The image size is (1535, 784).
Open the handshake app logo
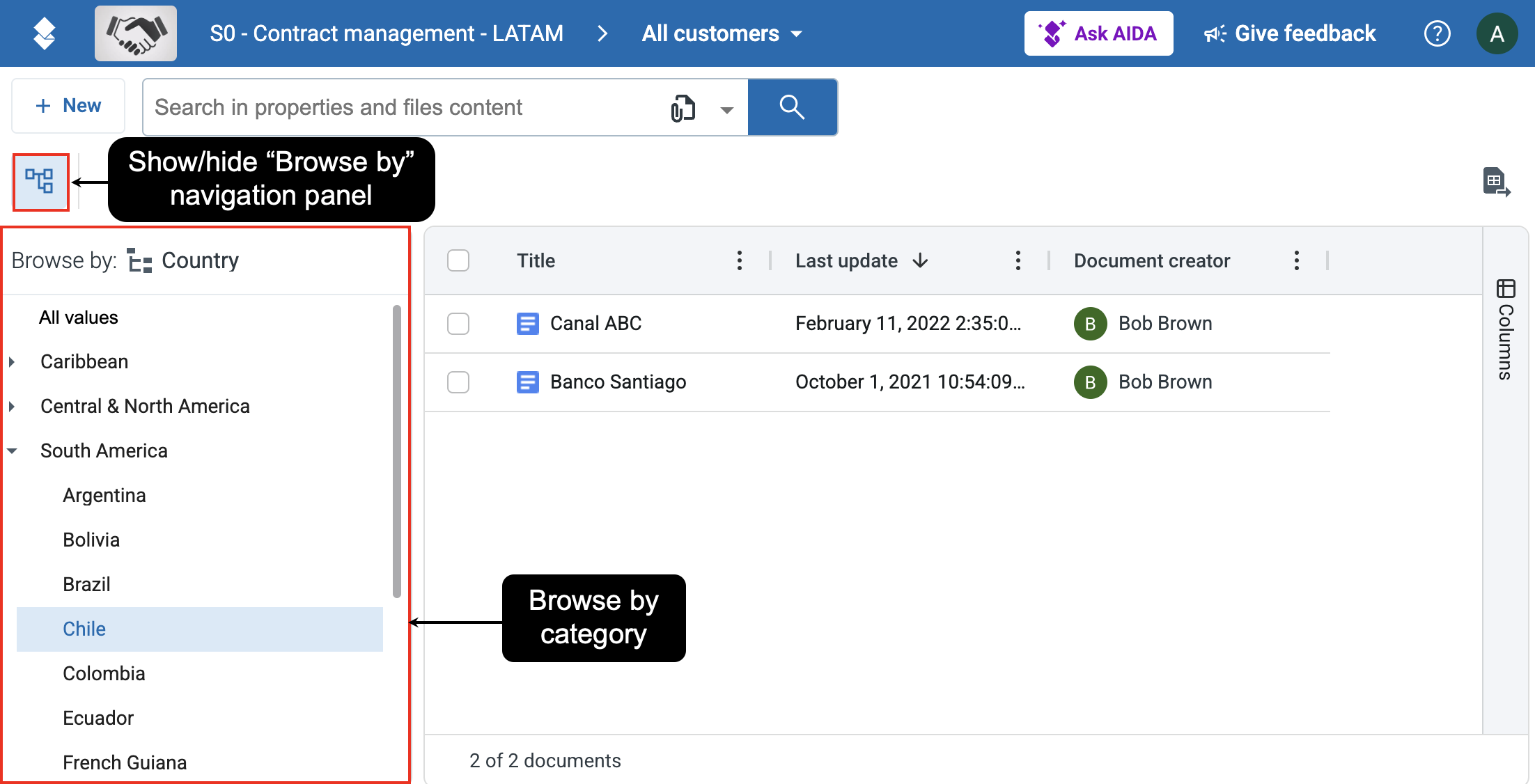tap(136, 33)
